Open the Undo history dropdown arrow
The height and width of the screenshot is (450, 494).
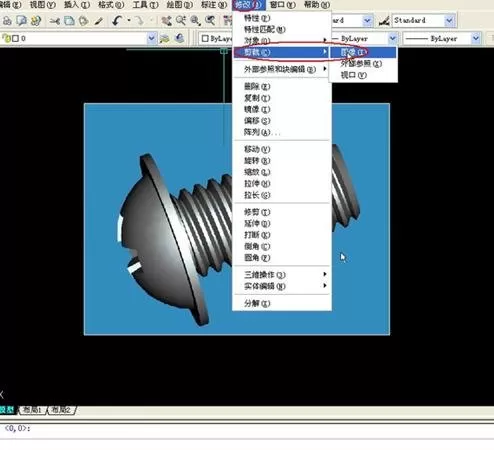(129, 21)
